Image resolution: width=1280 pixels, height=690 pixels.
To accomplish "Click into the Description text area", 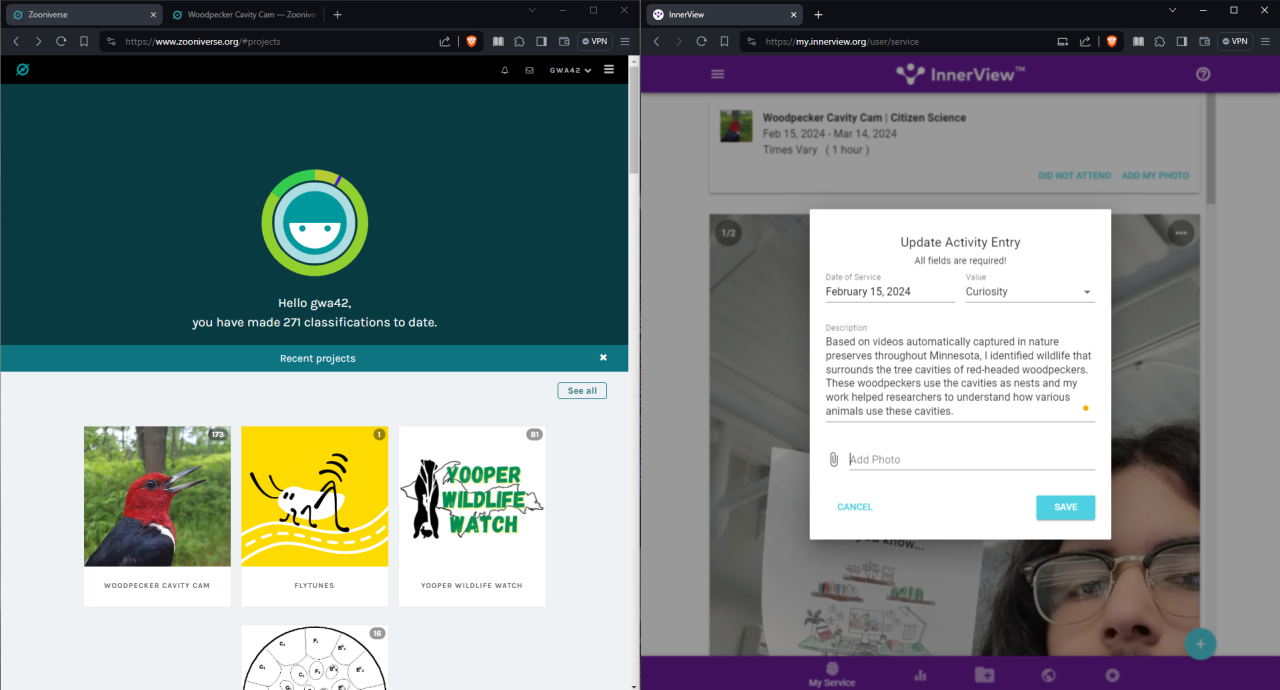I will click(x=960, y=377).
